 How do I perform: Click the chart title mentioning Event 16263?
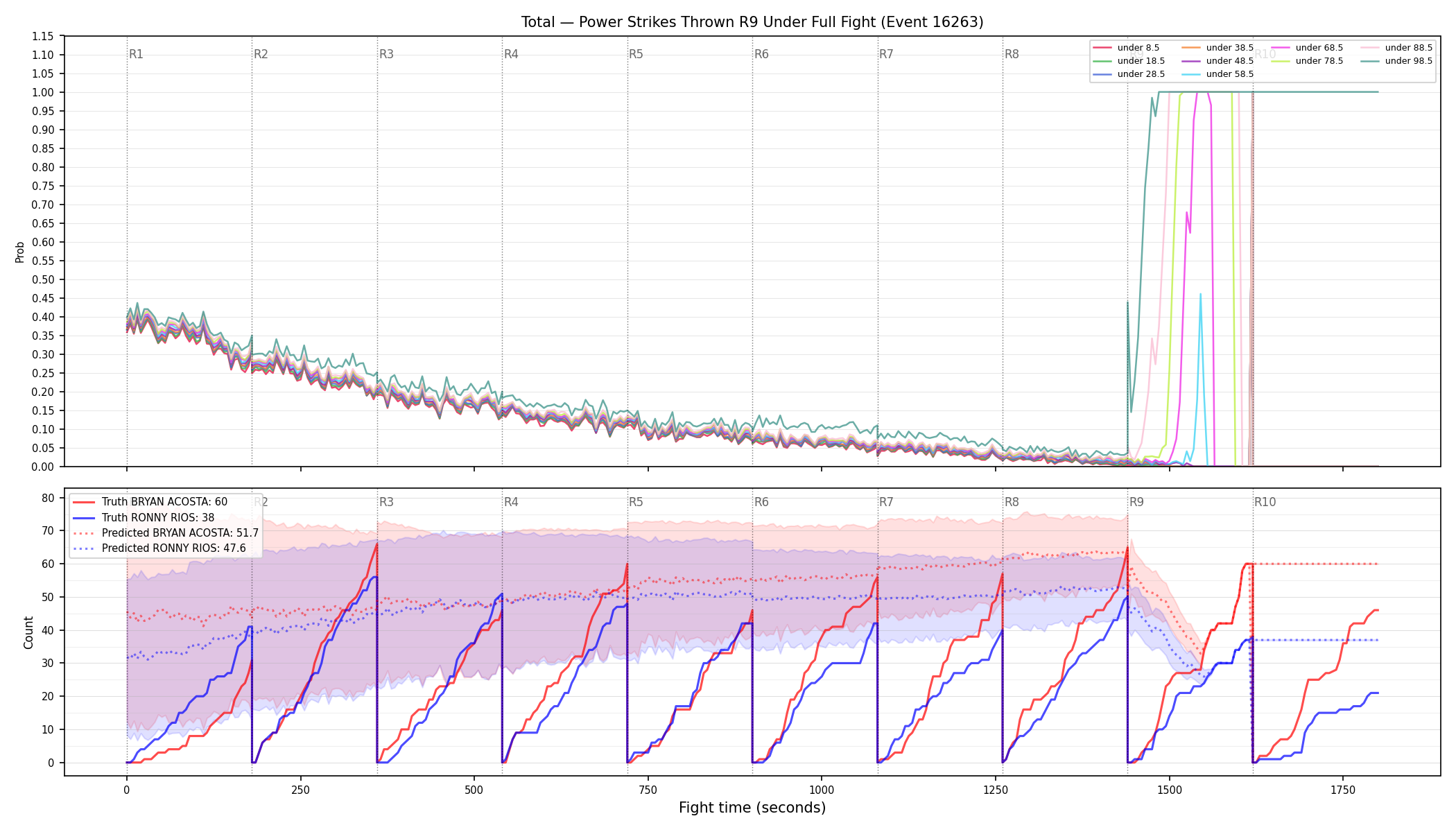pos(752,22)
